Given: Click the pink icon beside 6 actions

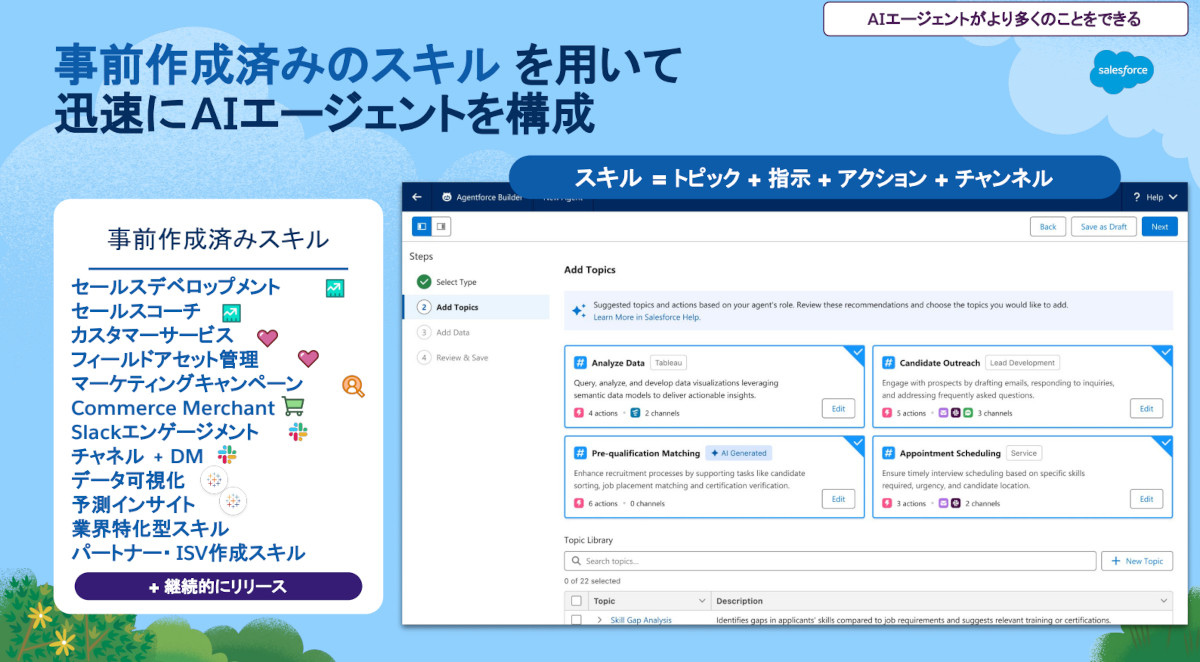Looking at the screenshot, I should click(x=579, y=503).
